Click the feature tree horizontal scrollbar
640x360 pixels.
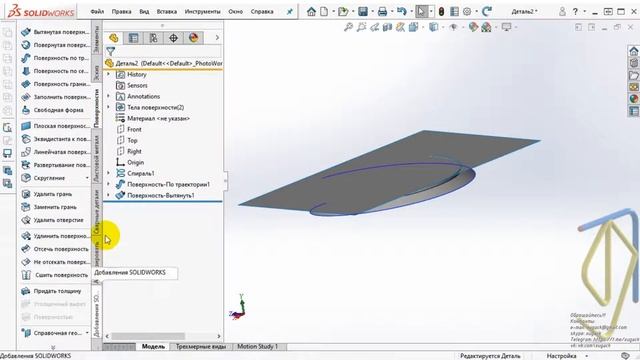pos(148,336)
